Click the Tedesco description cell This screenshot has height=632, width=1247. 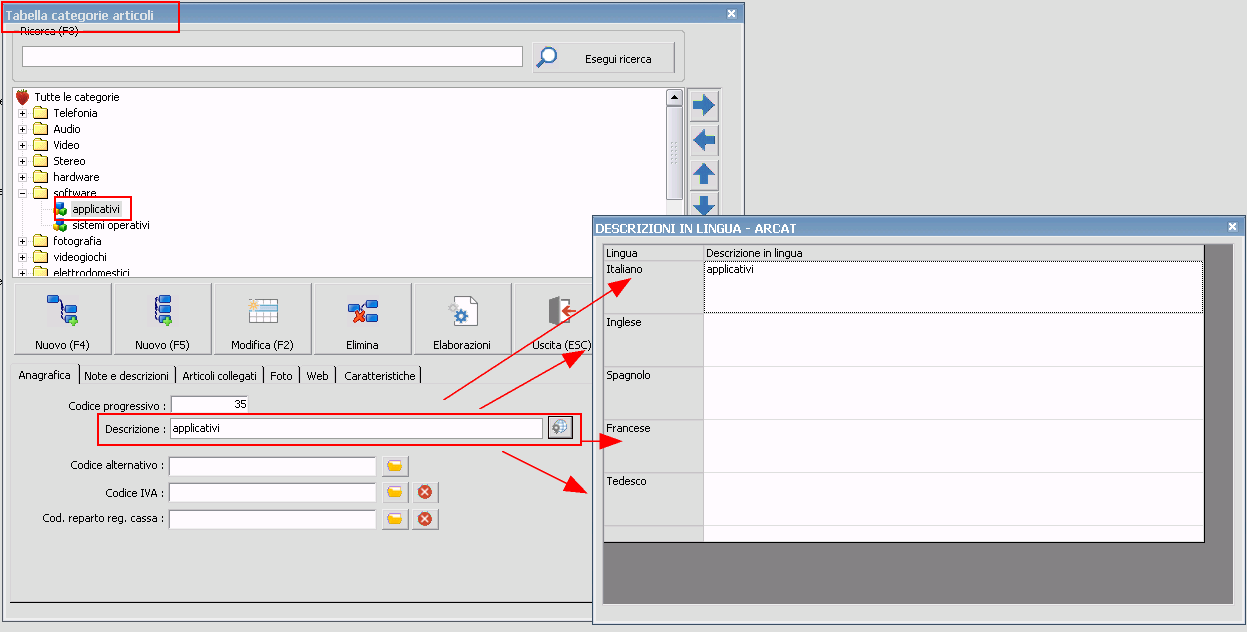click(x=953, y=499)
